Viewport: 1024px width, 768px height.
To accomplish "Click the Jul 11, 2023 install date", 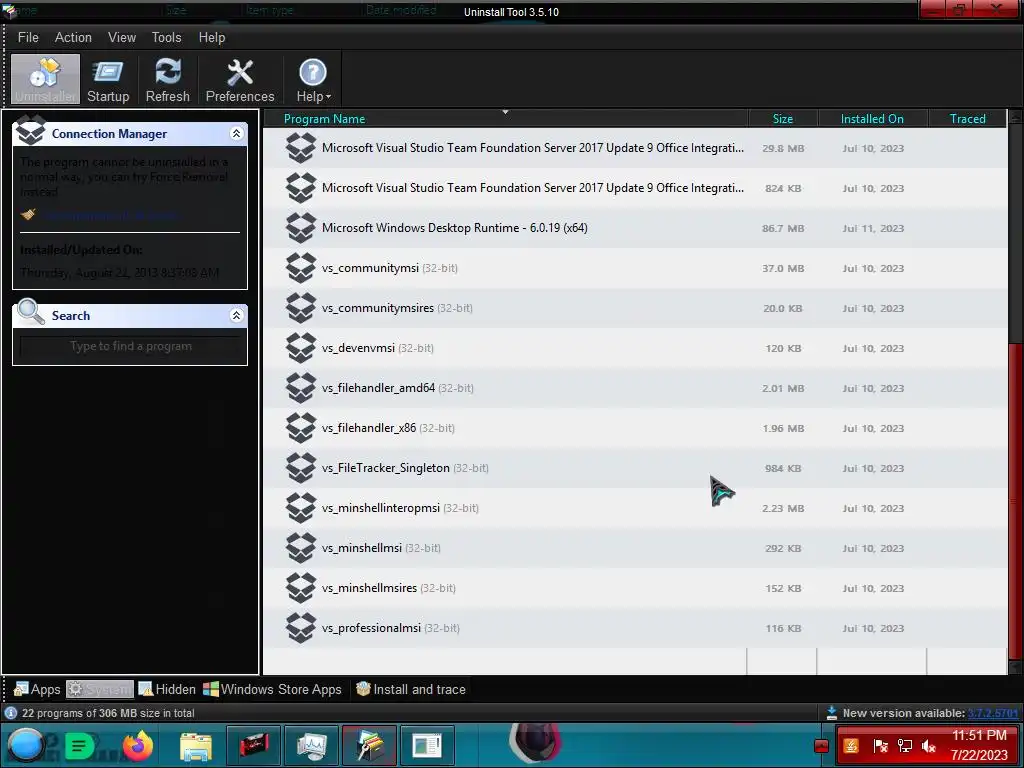I will click(x=873, y=229).
